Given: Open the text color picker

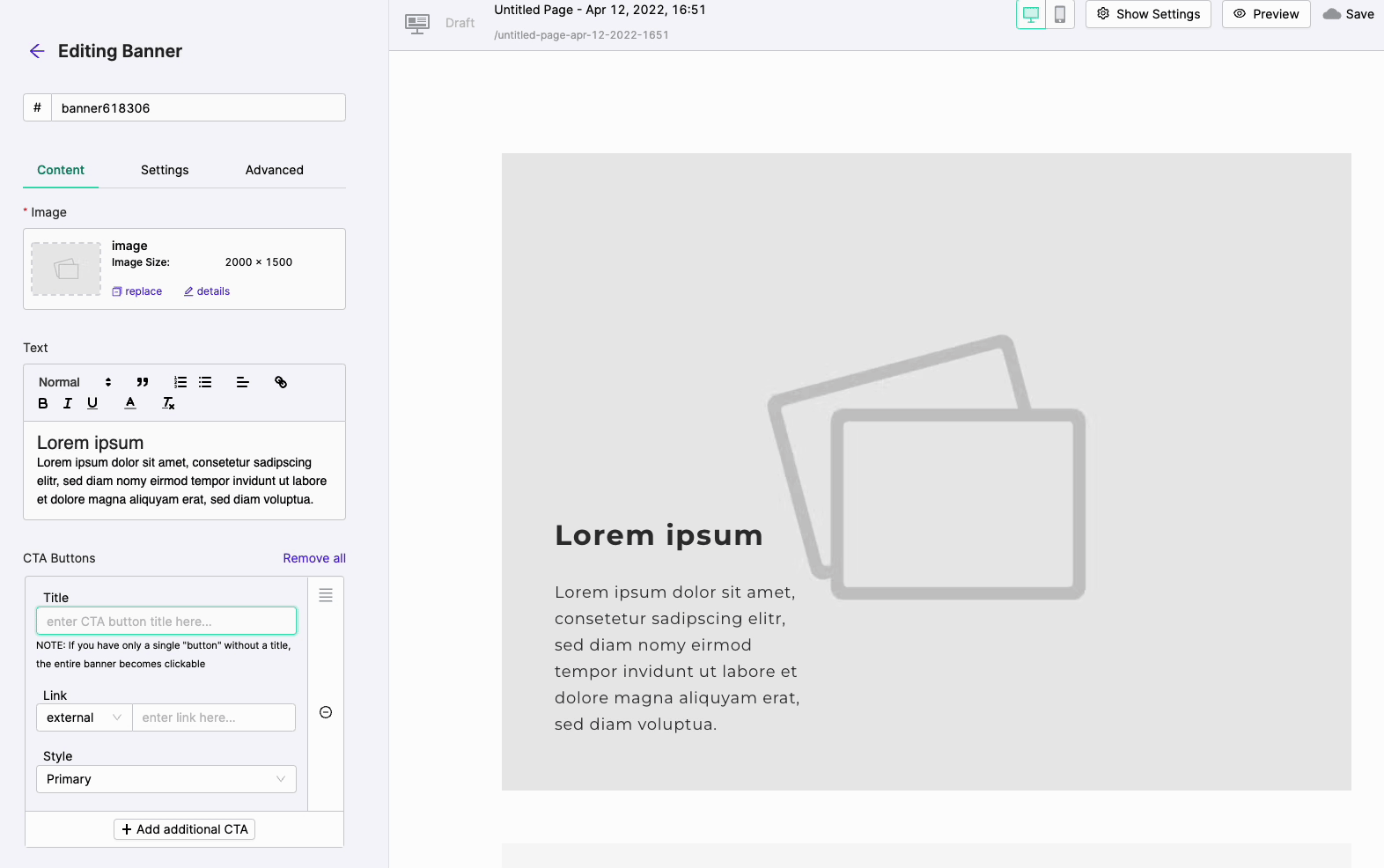Looking at the screenshot, I should click(x=130, y=403).
